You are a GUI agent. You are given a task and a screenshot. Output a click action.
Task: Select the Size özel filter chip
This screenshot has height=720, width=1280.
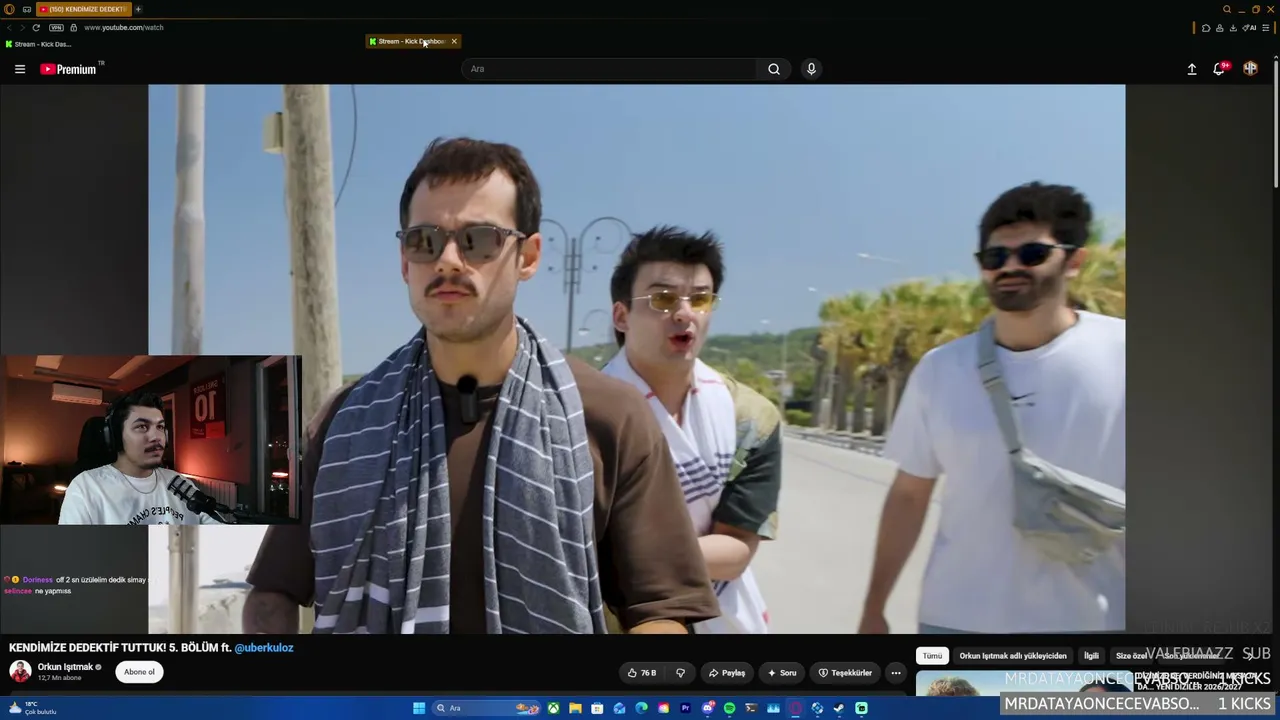pos(1132,656)
